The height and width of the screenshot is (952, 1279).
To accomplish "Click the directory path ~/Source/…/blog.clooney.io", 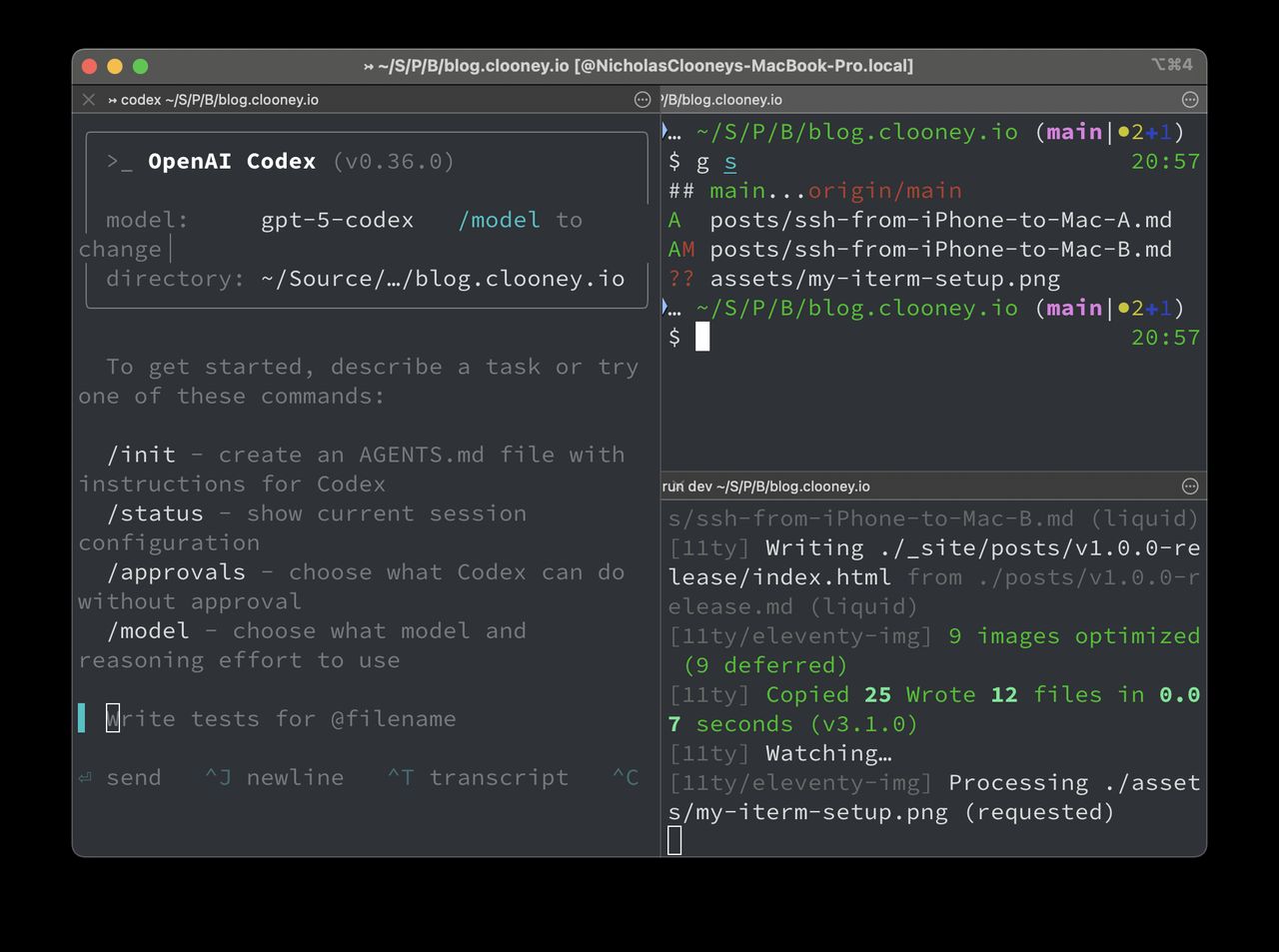I will pyautogui.click(x=443, y=279).
